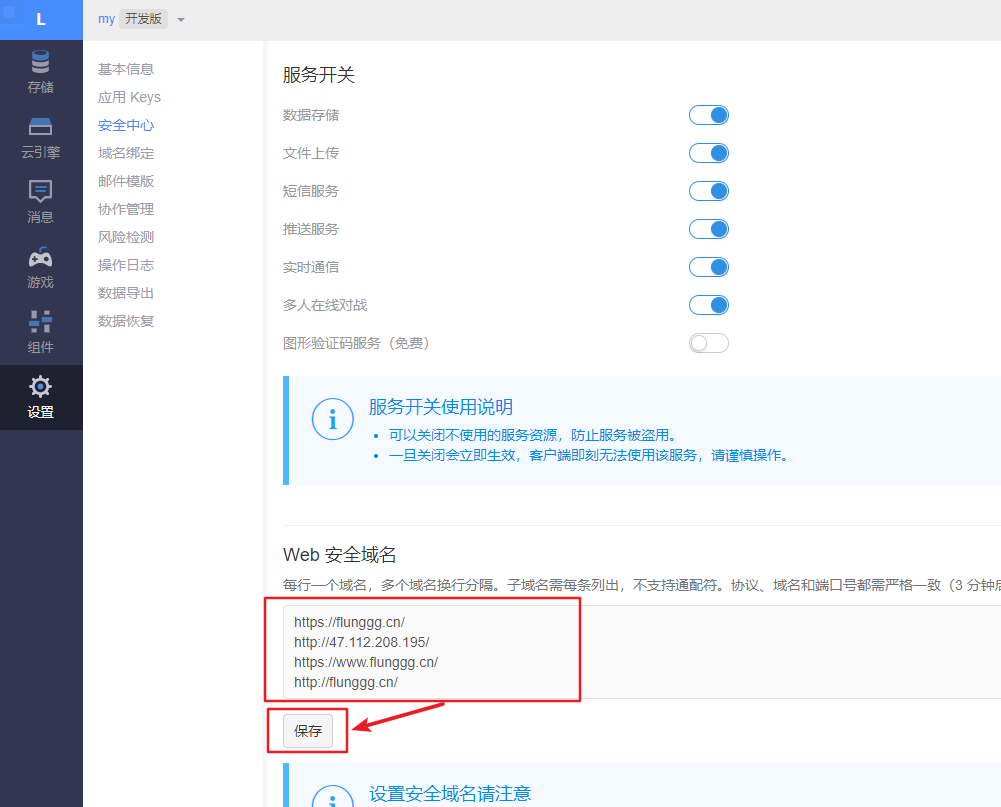Click the 服务开关使用说明 title
This screenshot has width=1001, height=807.
440,407
